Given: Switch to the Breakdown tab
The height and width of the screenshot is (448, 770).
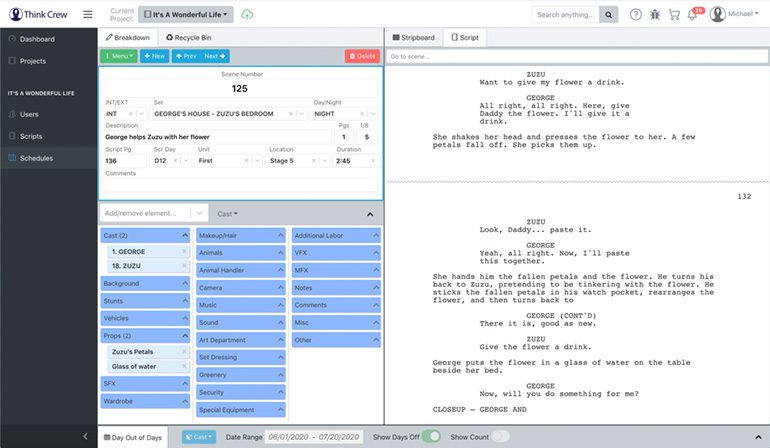Looking at the screenshot, I should coord(128,37).
